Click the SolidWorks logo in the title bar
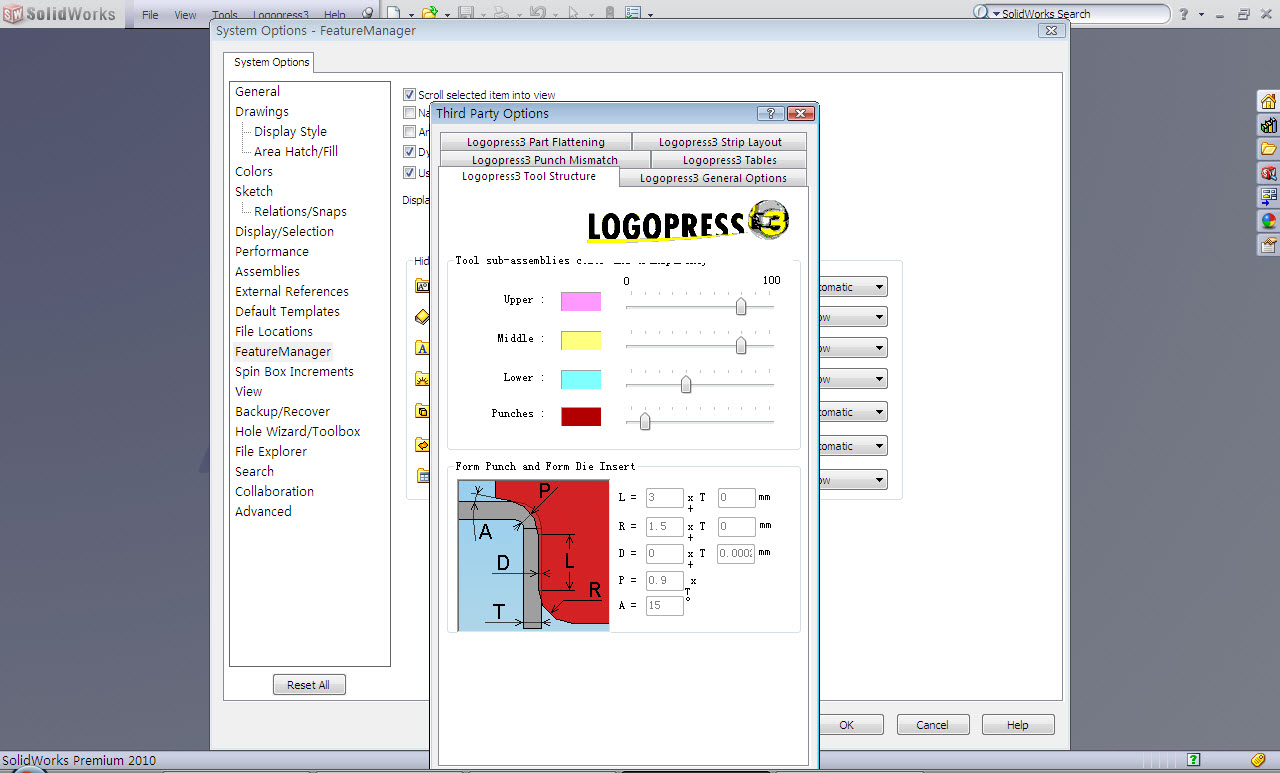This screenshot has height=773, width=1280. click(x=59, y=14)
